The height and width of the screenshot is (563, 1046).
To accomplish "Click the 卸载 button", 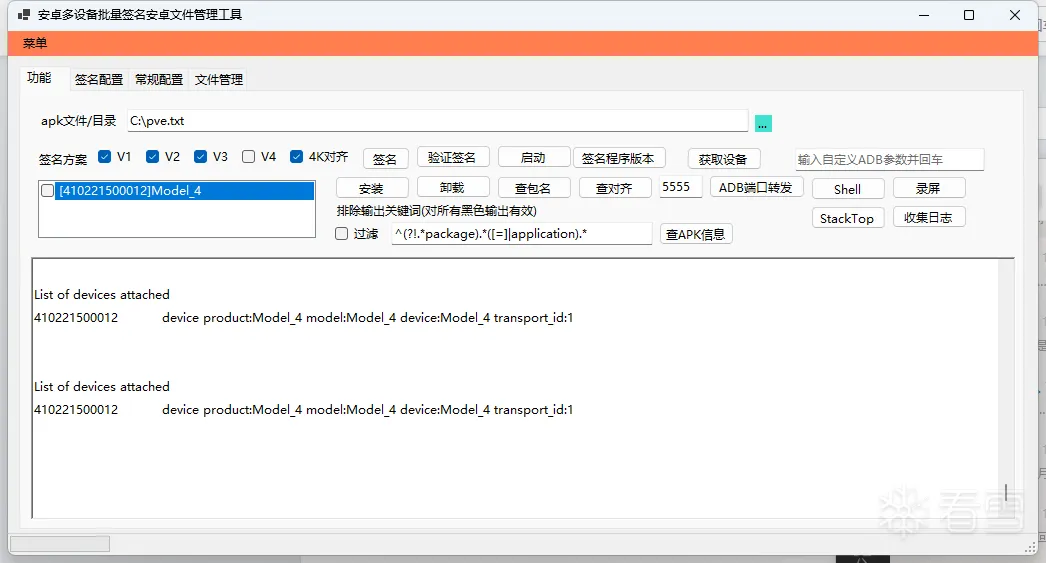I will pos(453,187).
